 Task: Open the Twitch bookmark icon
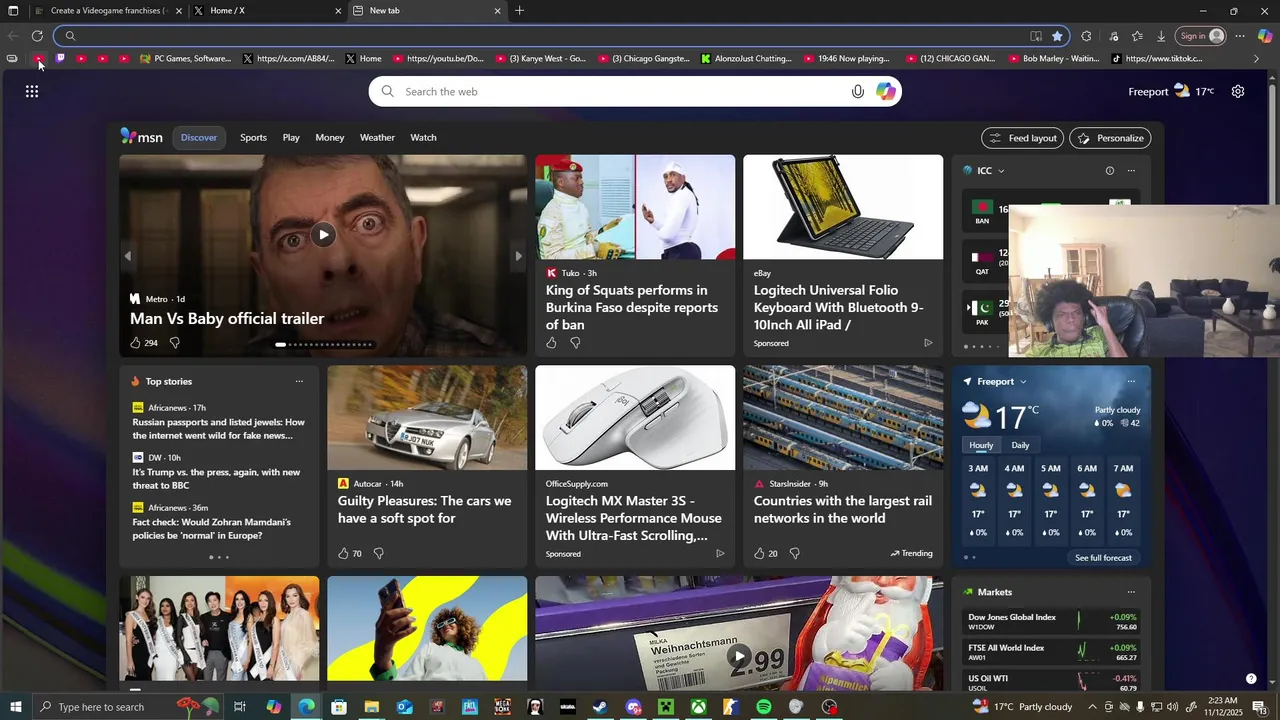(60, 58)
